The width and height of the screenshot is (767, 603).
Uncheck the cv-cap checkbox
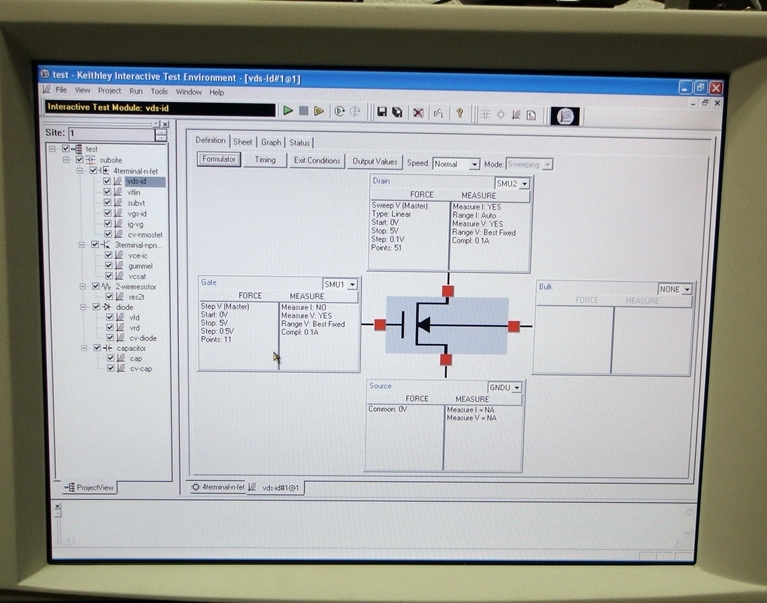[111, 368]
